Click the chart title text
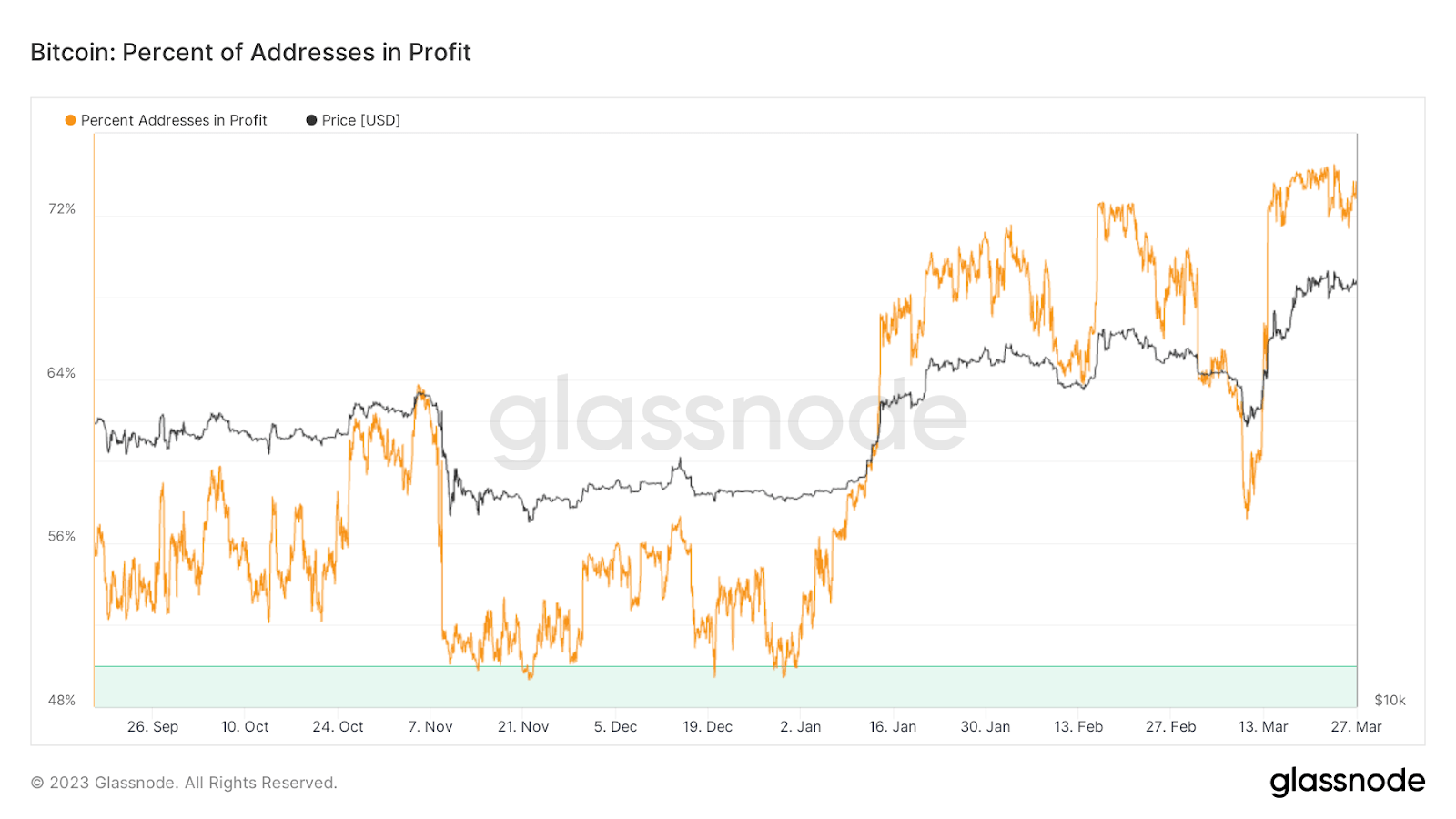Viewport: 1456px width, 819px height. [x=250, y=53]
